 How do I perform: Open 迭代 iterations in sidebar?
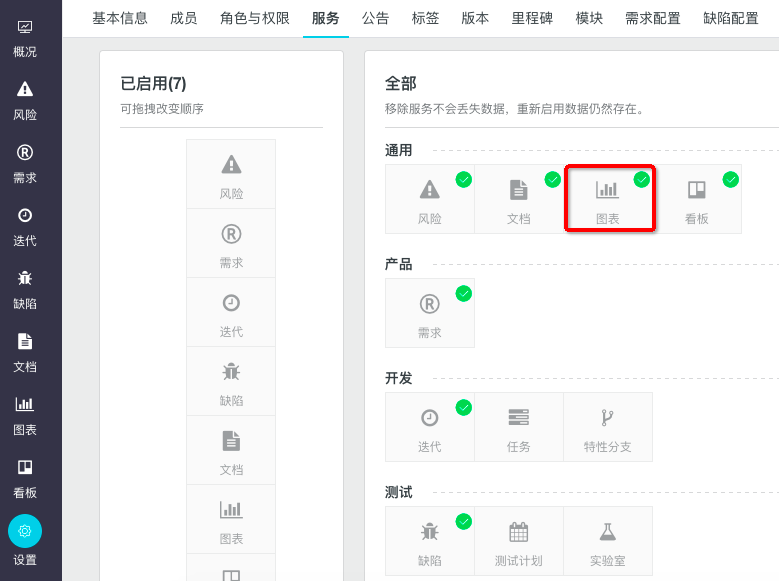coord(25,227)
